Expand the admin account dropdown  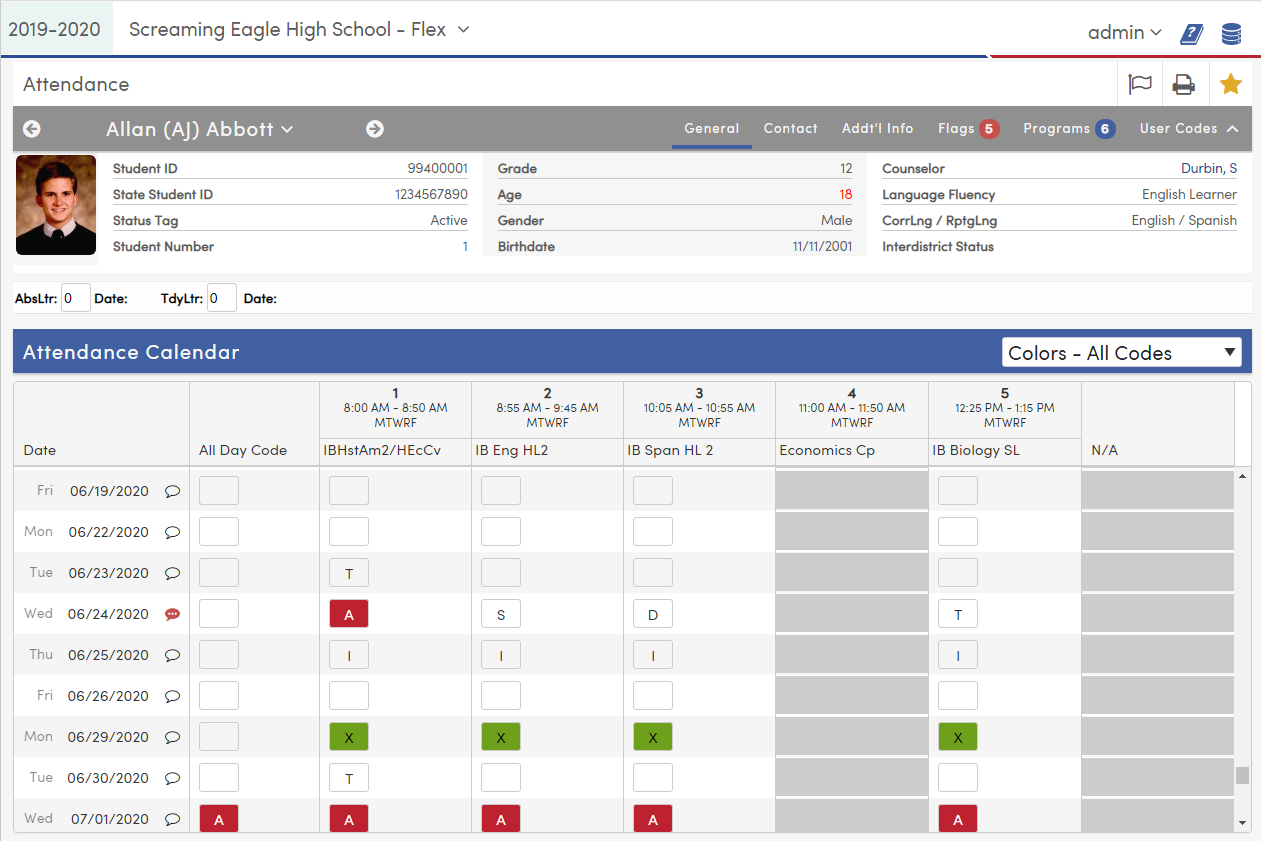pyautogui.click(x=1124, y=33)
